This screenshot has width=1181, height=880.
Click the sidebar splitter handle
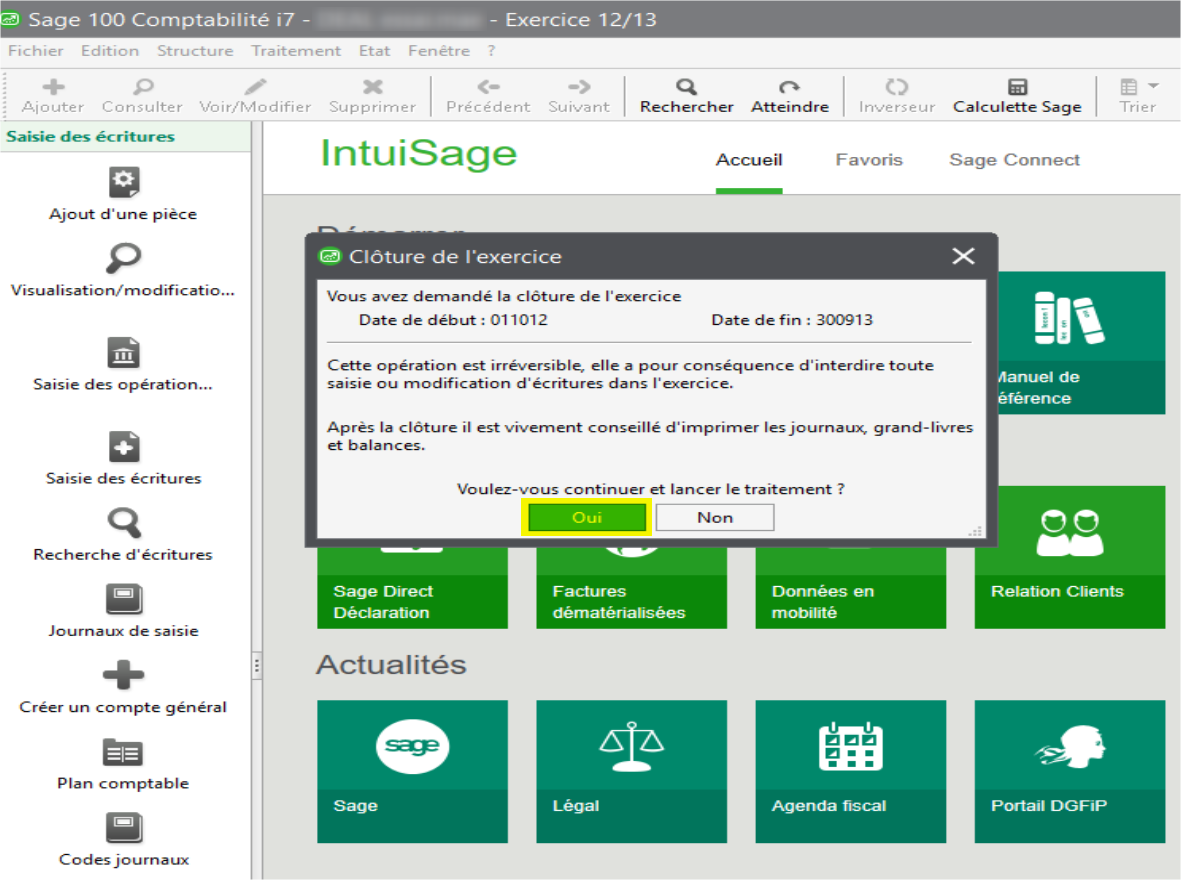coord(256,665)
